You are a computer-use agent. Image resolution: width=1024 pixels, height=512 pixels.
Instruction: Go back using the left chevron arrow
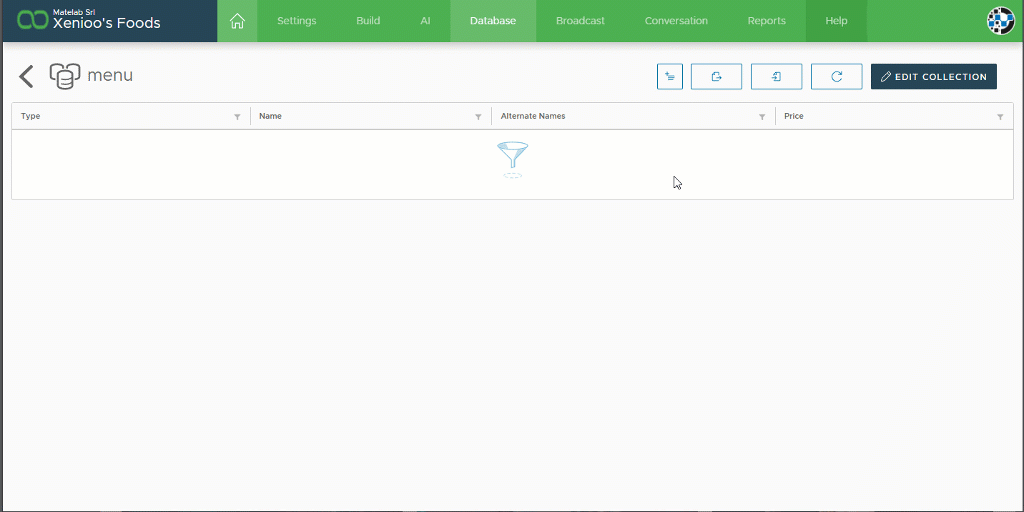[26, 76]
